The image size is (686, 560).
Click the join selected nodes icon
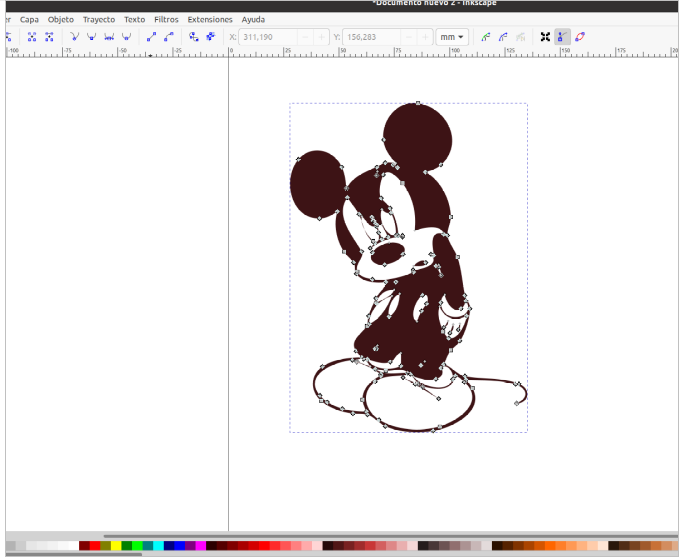click(x=32, y=37)
